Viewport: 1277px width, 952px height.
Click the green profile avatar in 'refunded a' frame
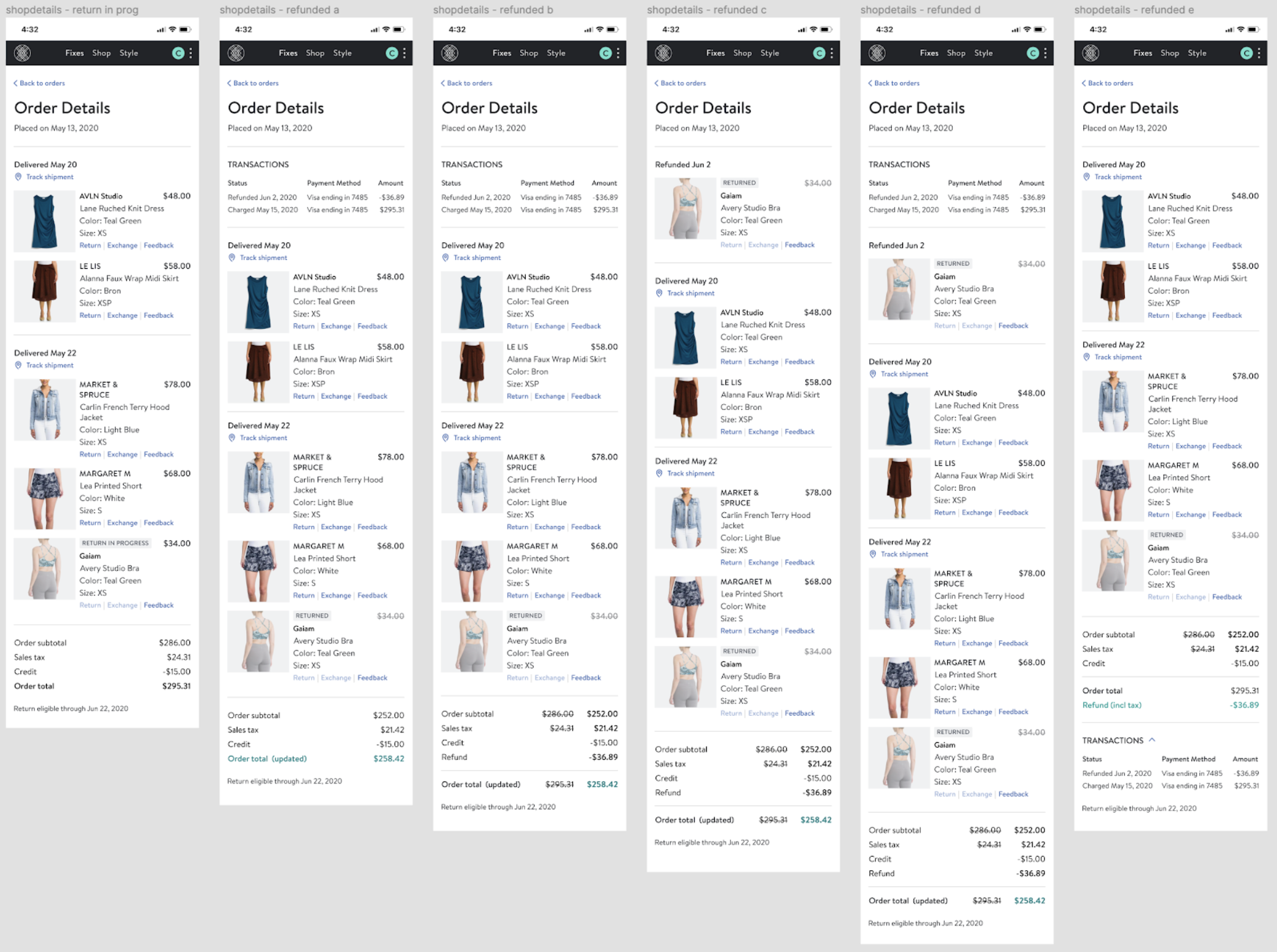(x=391, y=53)
